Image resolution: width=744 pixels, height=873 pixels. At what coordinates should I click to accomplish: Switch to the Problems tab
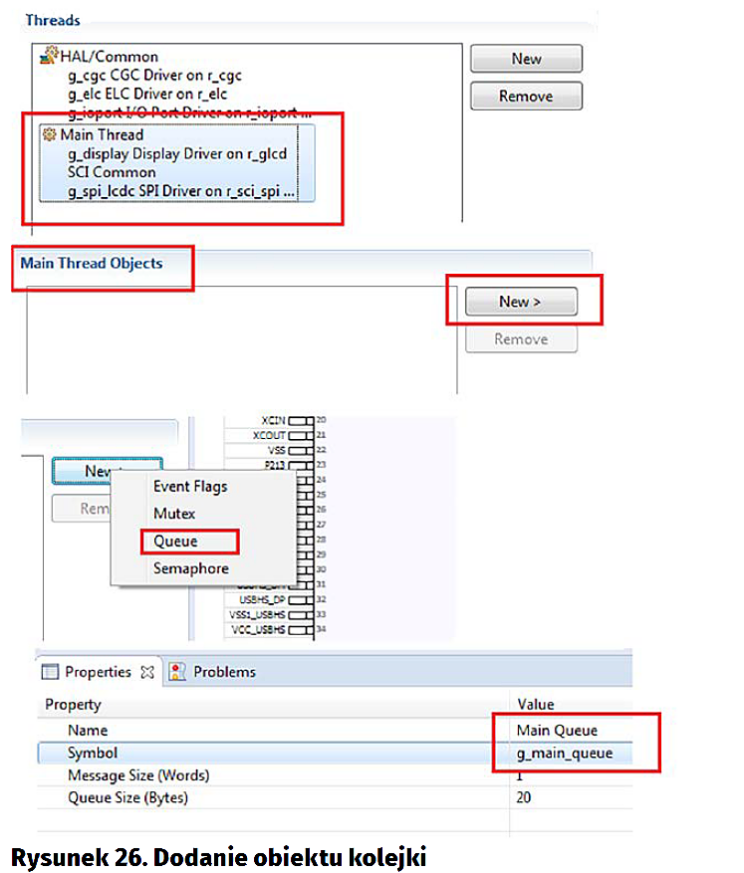tap(223, 672)
